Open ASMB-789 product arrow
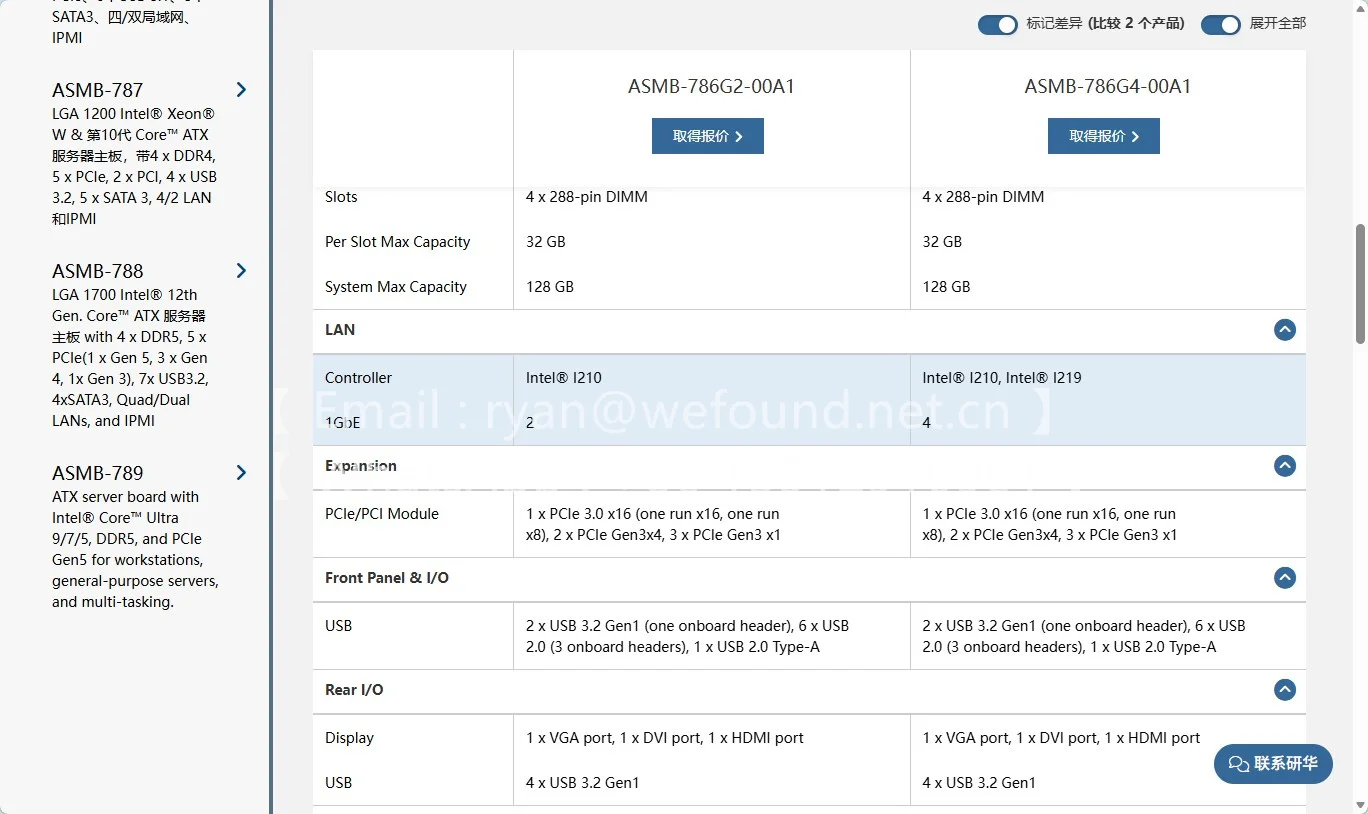 (241, 473)
